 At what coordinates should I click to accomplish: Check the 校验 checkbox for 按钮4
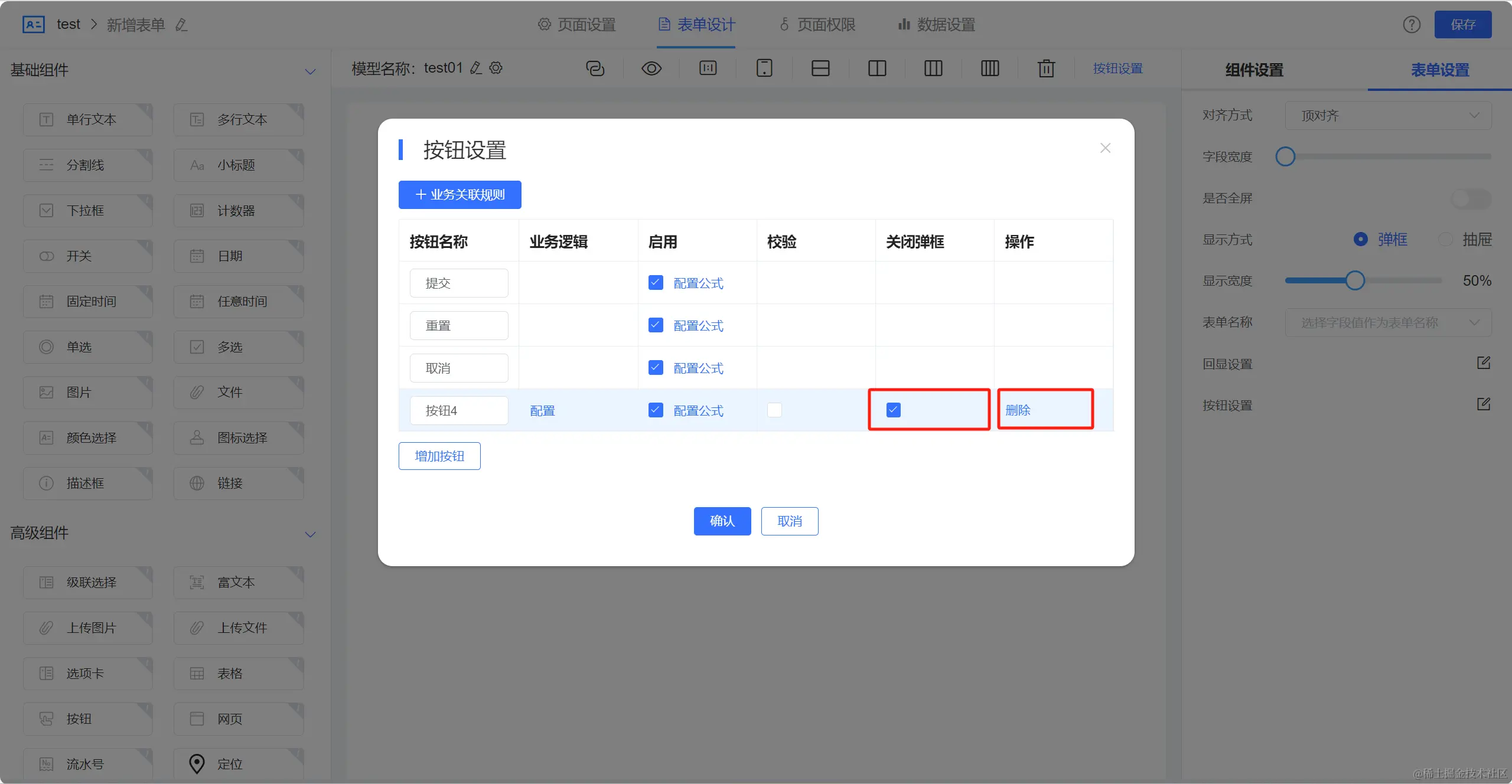pyautogui.click(x=774, y=410)
